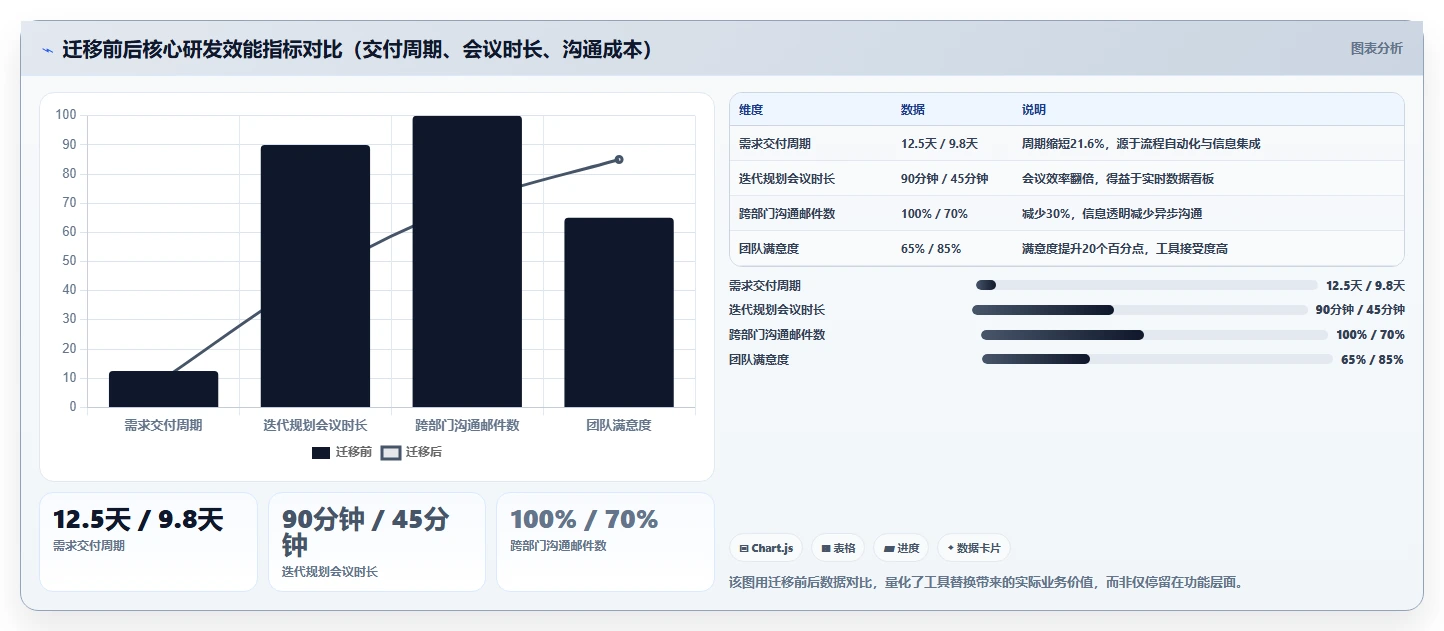Click the 会议效率翻倍 description cell
The width and height of the screenshot is (1444, 631).
(1118, 179)
